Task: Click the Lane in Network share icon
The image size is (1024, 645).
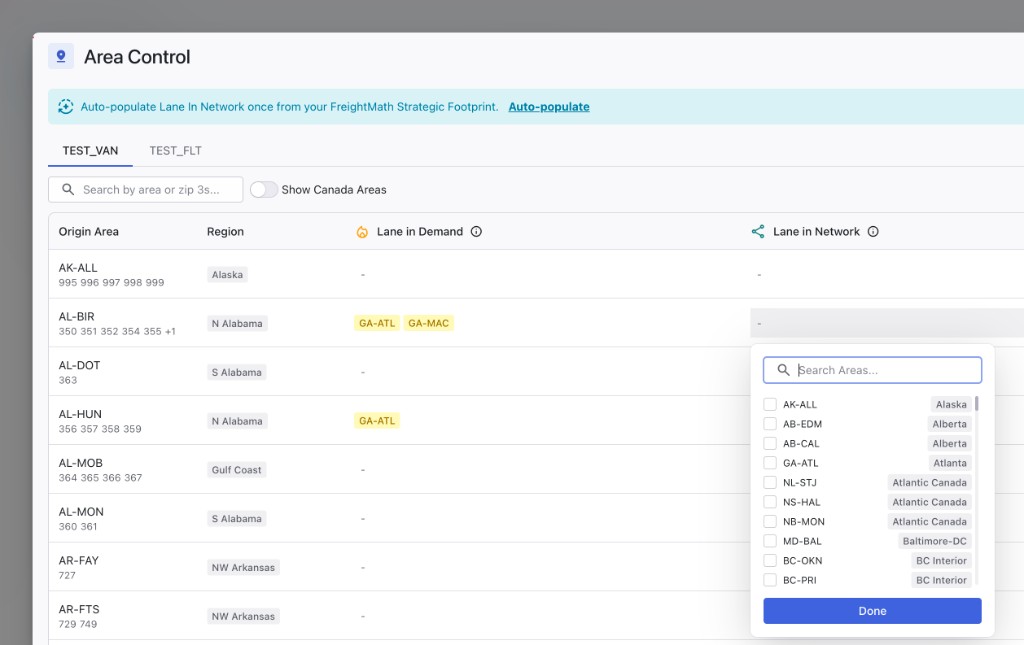Action: pyautogui.click(x=758, y=232)
